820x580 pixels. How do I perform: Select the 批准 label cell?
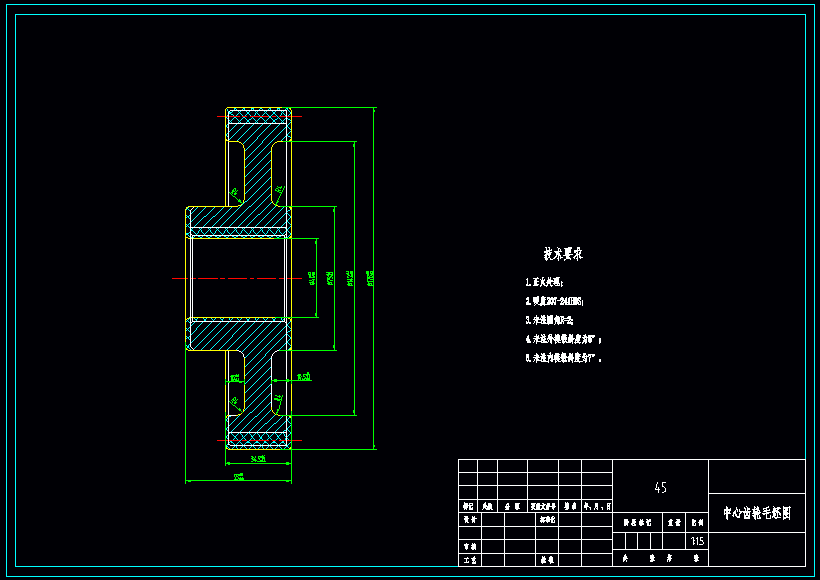[x=548, y=560]
